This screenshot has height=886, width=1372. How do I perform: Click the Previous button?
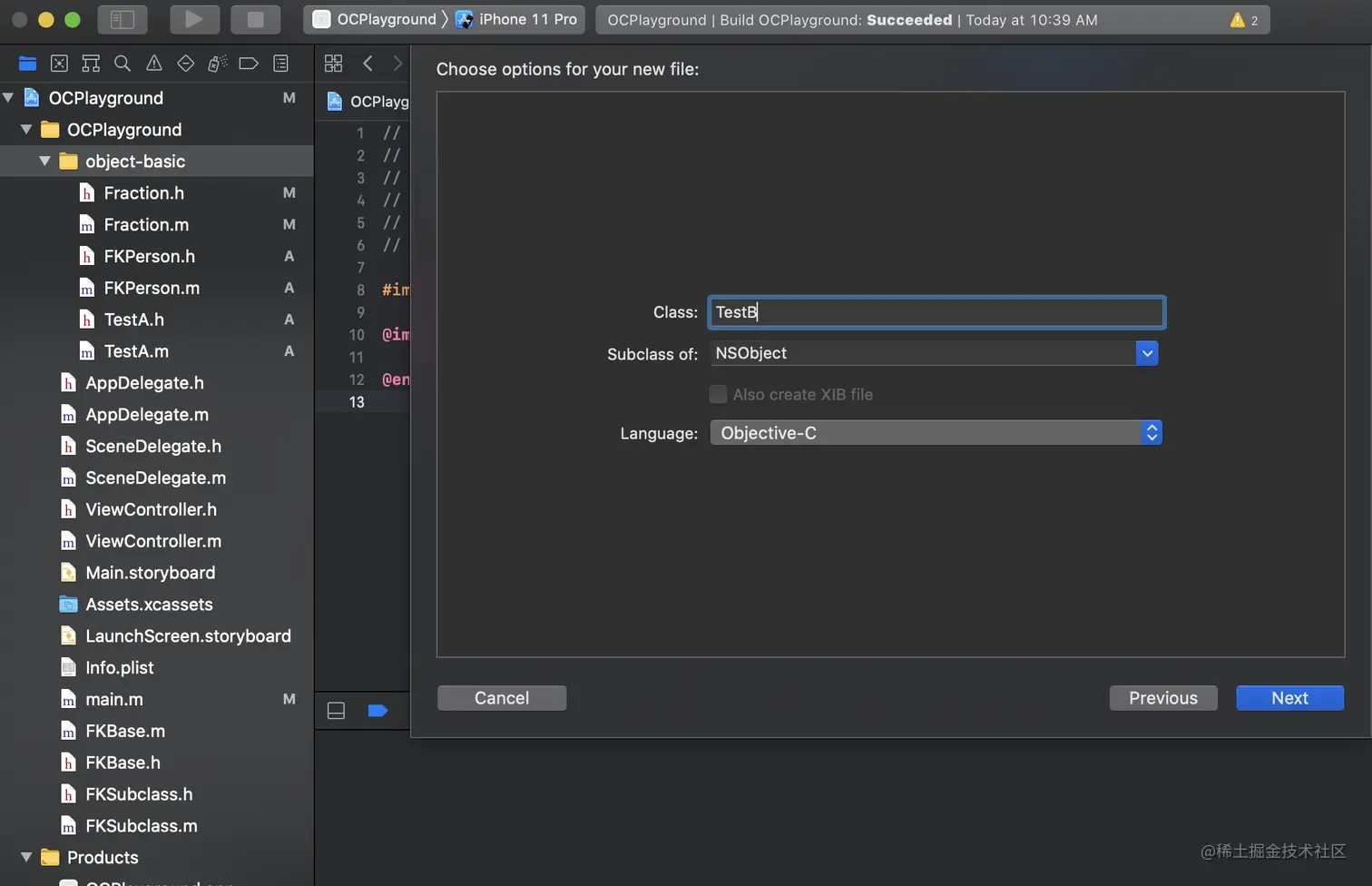point(1163,698)
